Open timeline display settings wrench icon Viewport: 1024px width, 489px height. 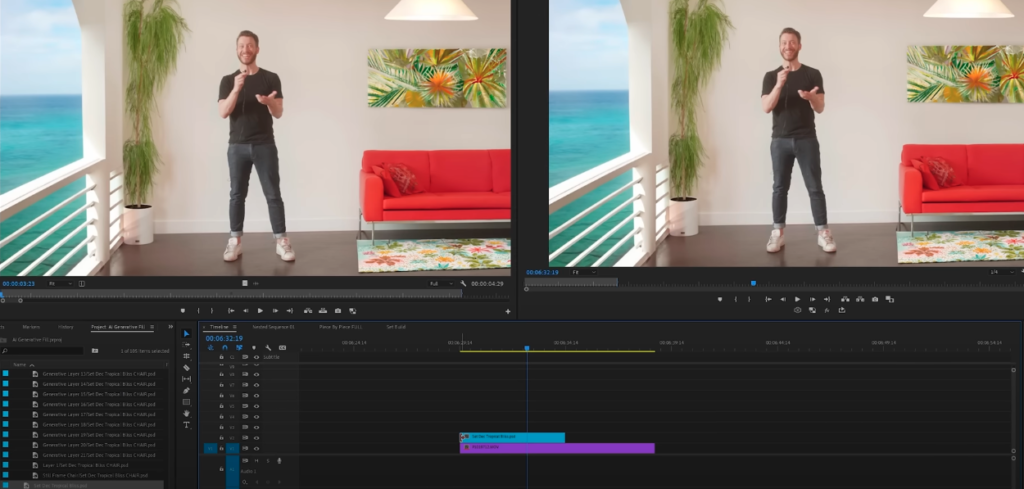click(x=268, y=347)
